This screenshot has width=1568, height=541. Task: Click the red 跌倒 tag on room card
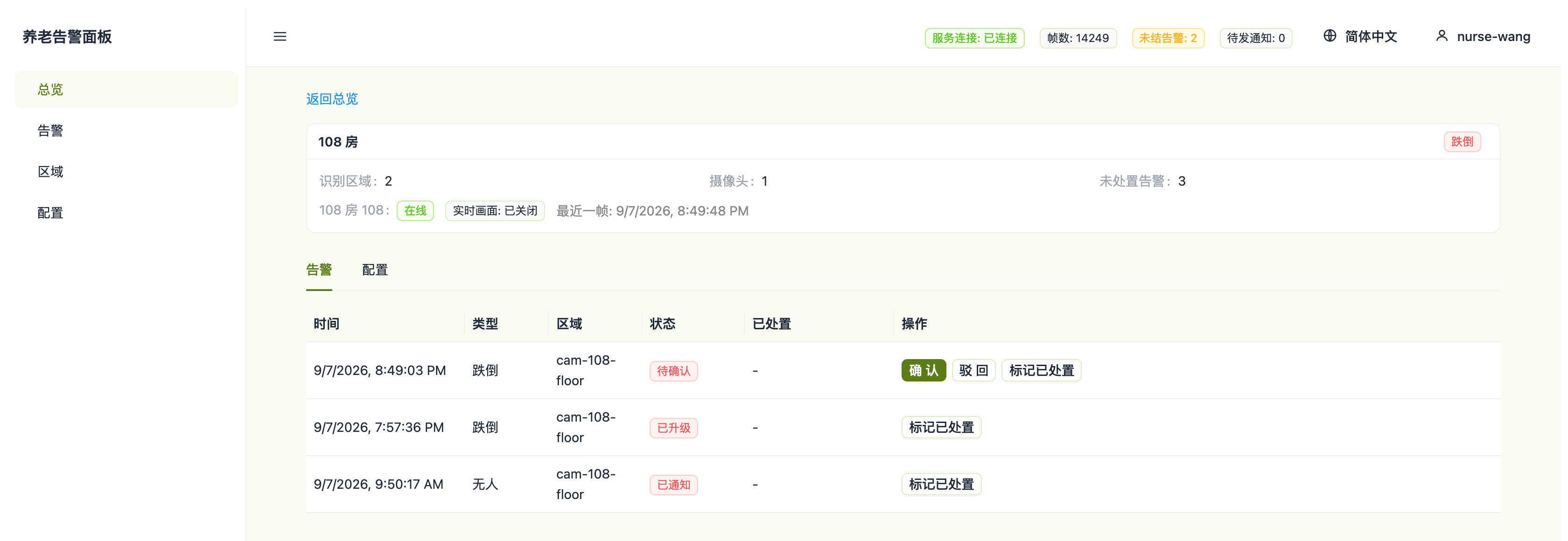pos(1462,141)
